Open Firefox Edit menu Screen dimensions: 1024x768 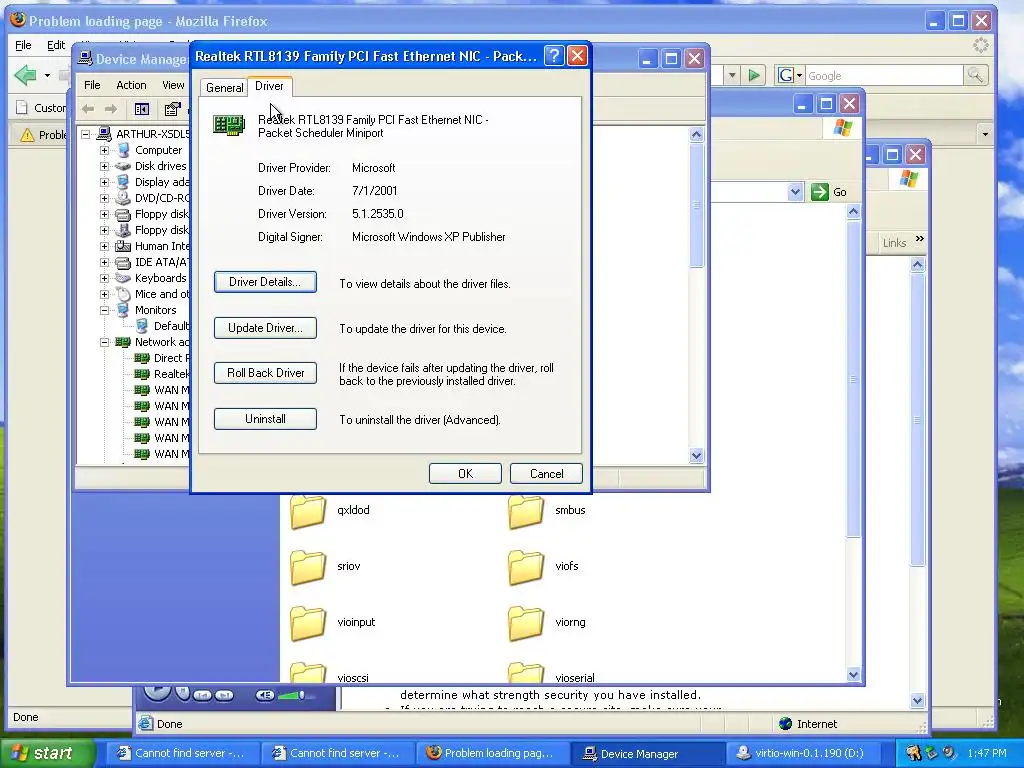point(56,45)
